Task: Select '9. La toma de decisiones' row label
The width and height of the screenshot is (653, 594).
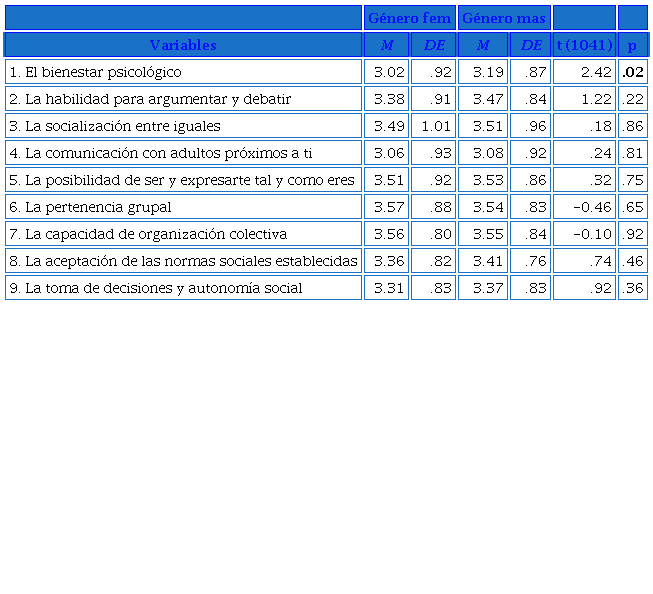Action: [183, 288]
